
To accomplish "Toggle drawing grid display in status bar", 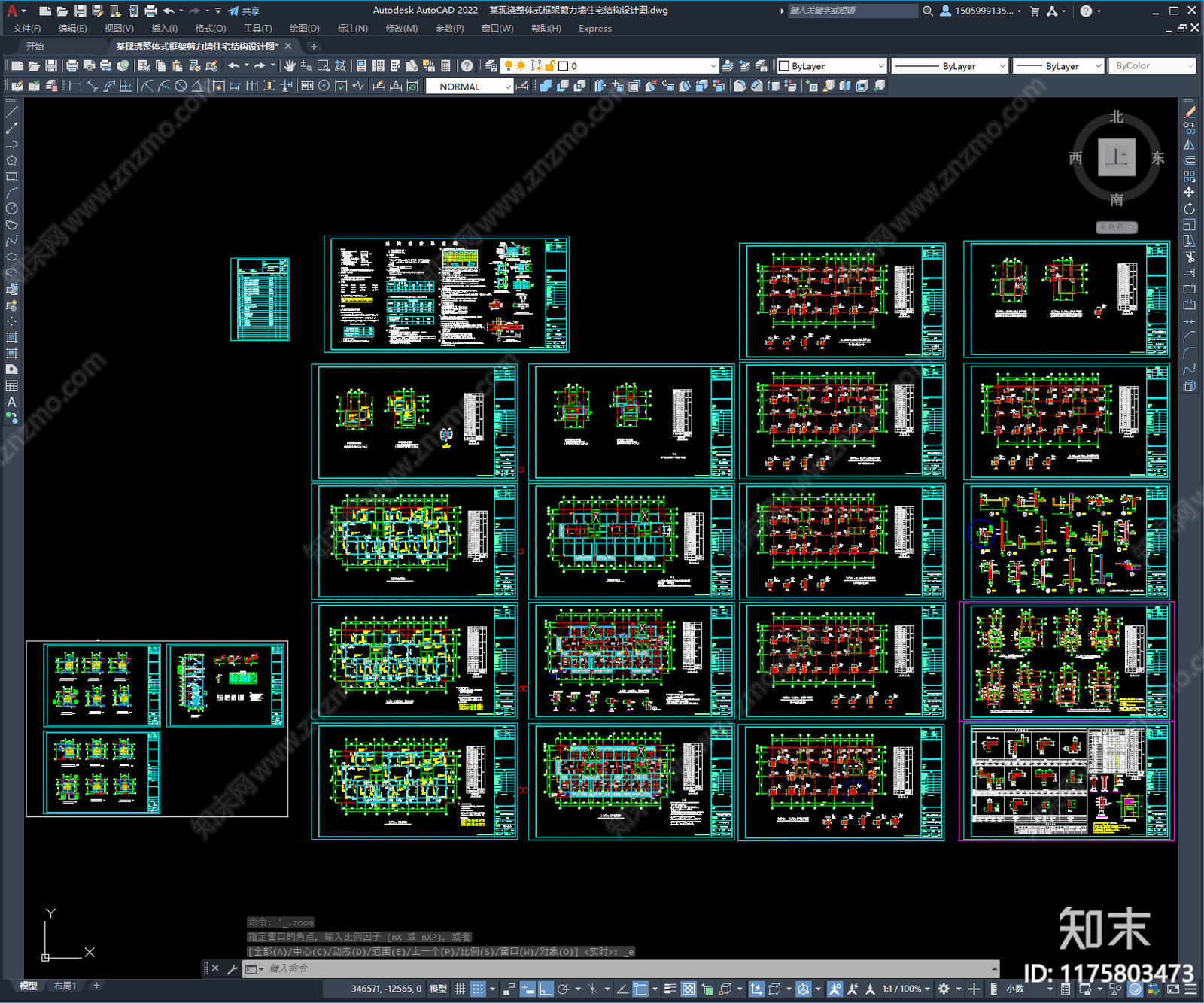I will coord(460,989).
